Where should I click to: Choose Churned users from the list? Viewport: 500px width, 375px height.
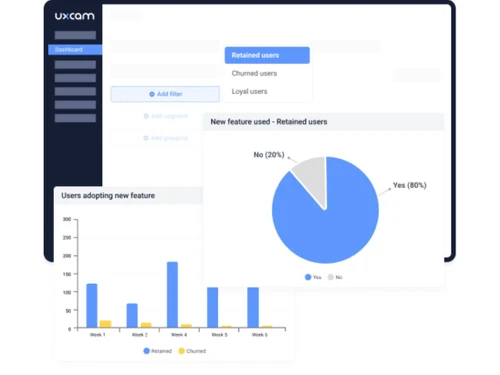254,73
